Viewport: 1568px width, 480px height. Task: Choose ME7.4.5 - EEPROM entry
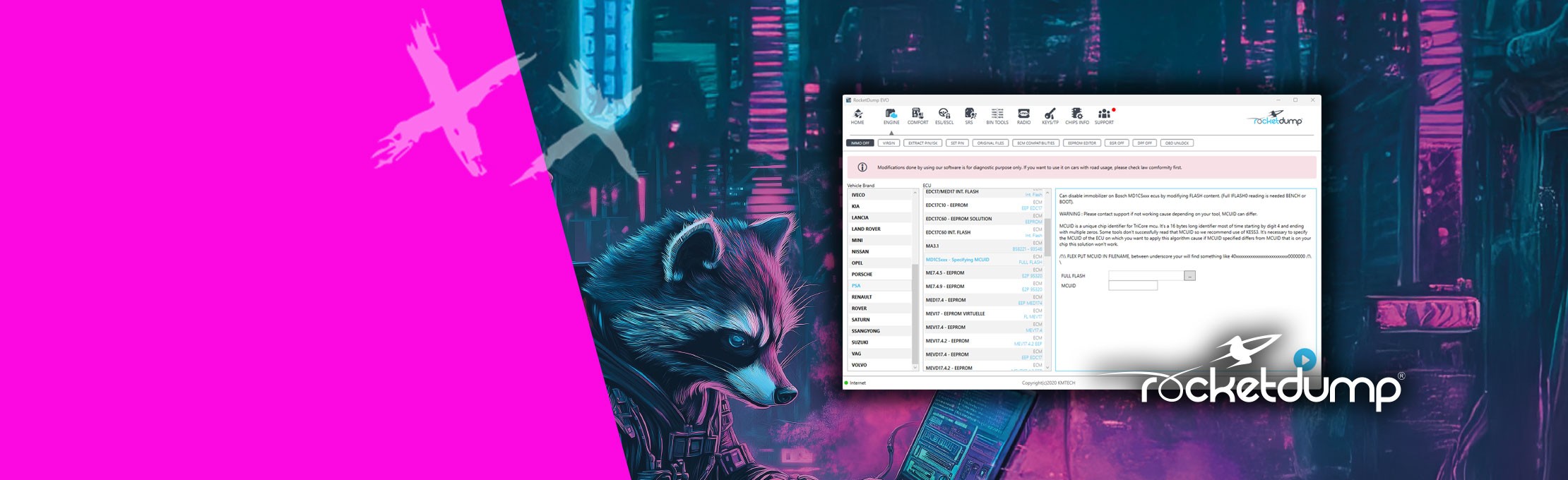984,273
